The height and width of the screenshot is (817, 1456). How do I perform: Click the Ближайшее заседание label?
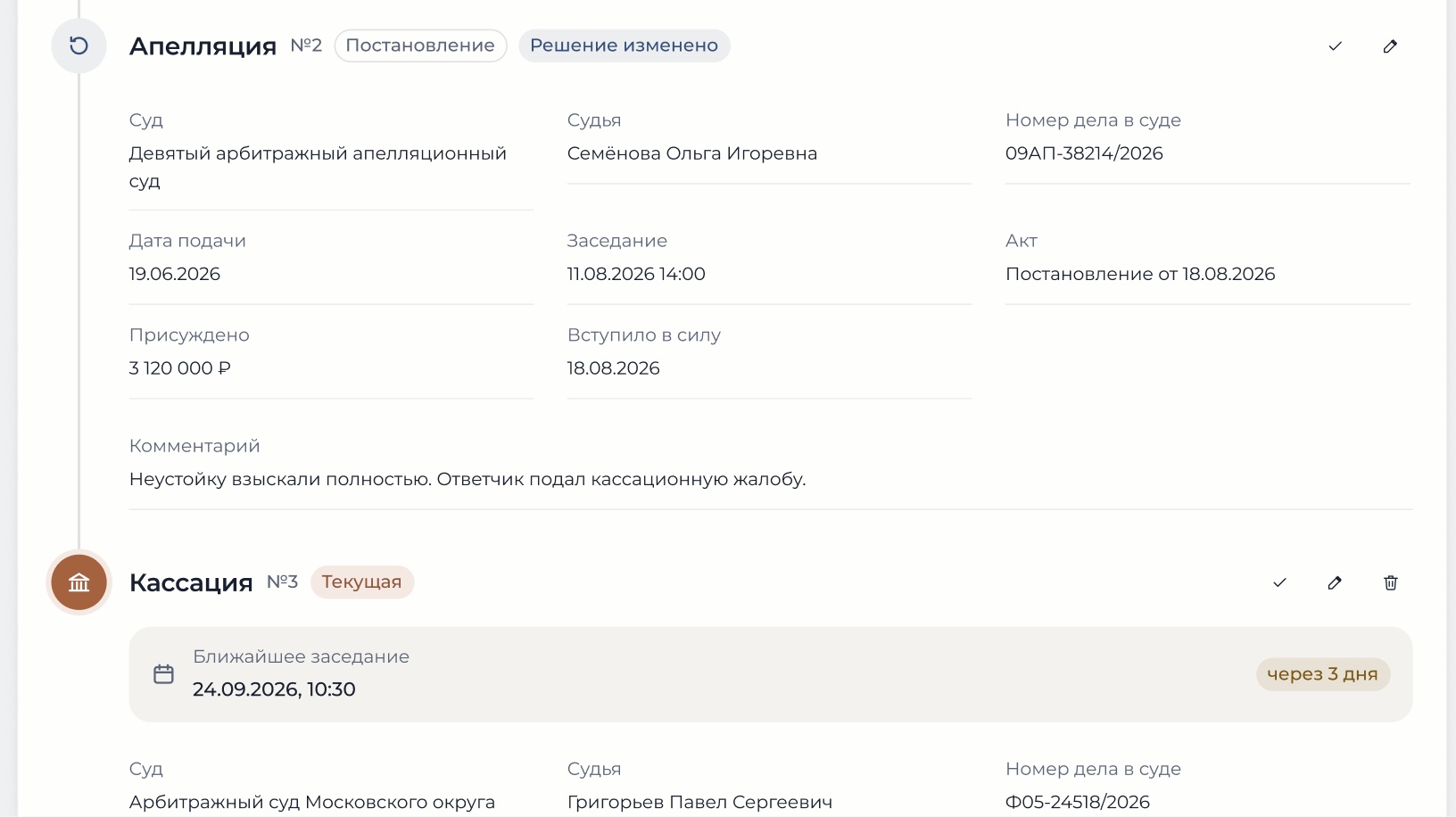pos(301,656)
